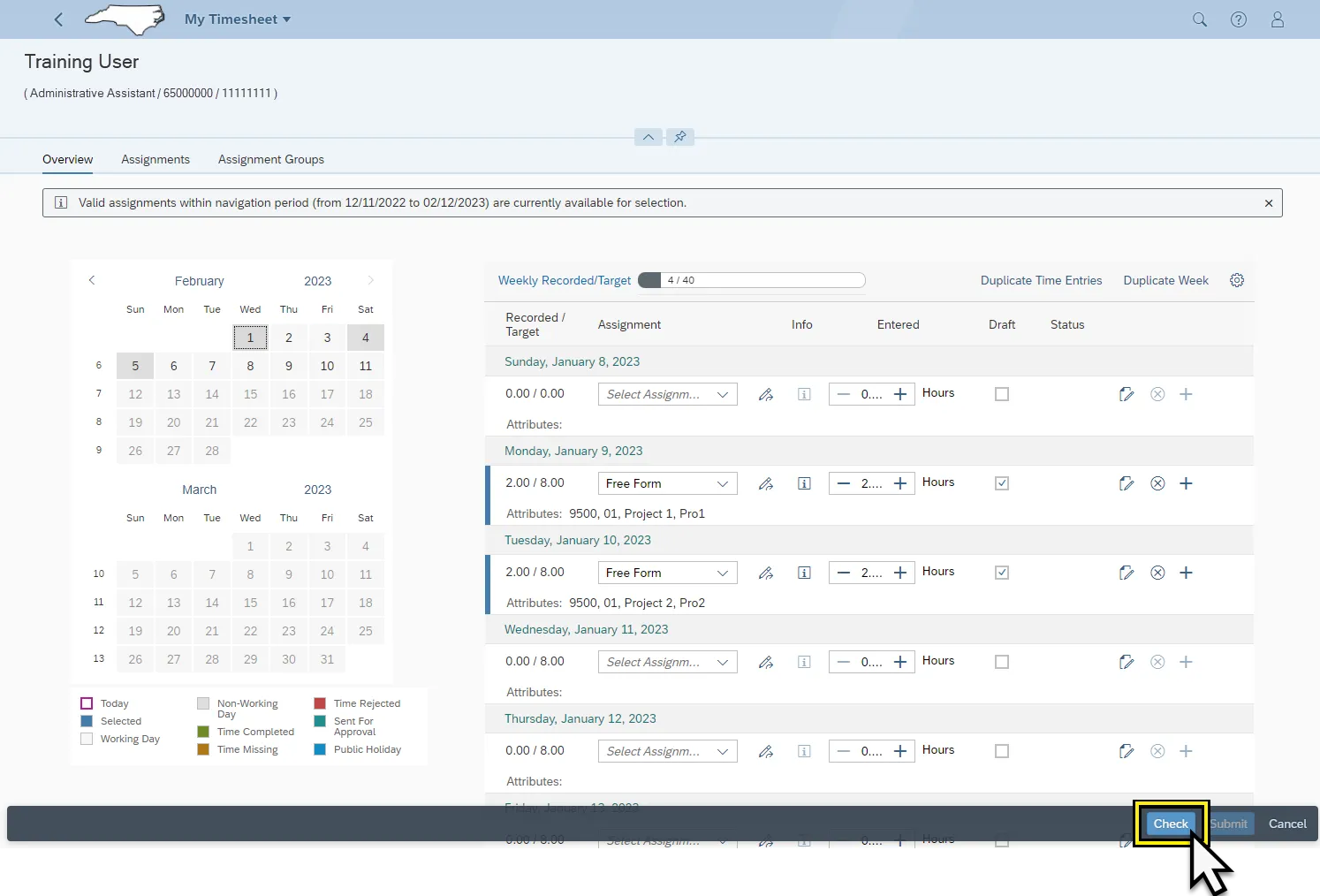This screenshot has height=896, width=1320.
Task: Toggle Draft checkbox for Monday, January 9
Action: (x=1001, y=483)
